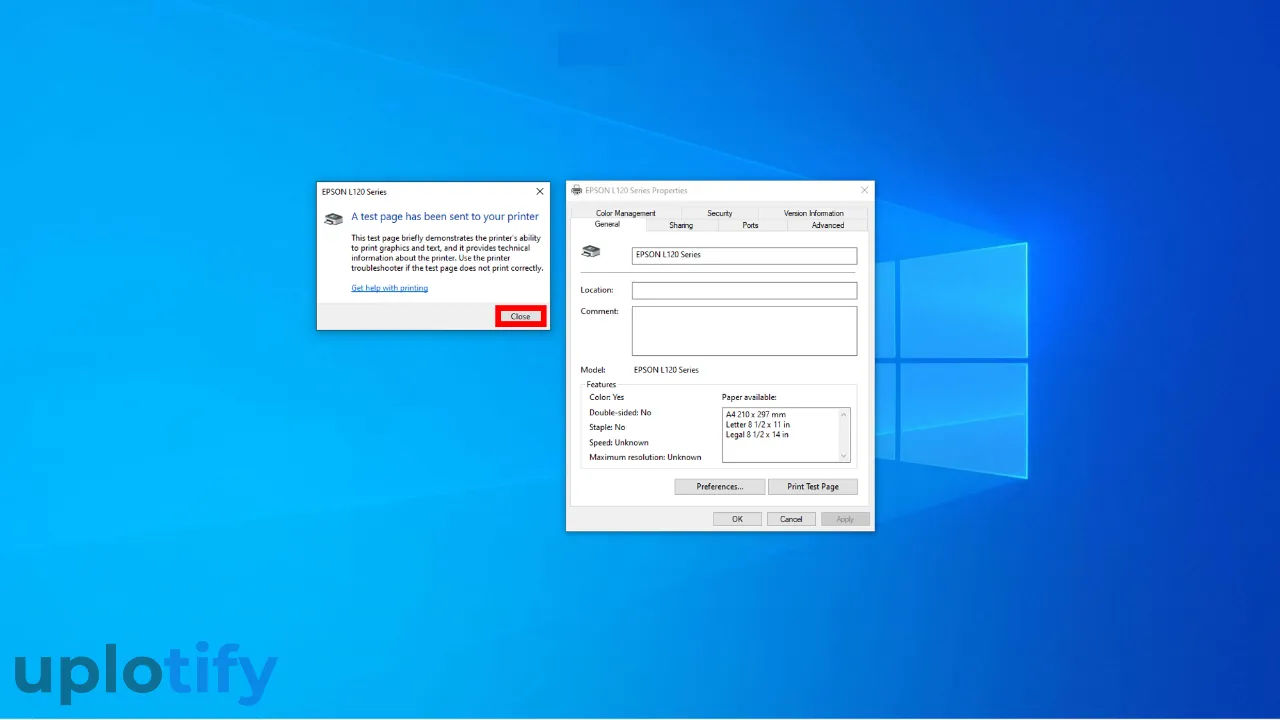Close the EPSON L120 Series dialog with X

click(x=540, y=191)
